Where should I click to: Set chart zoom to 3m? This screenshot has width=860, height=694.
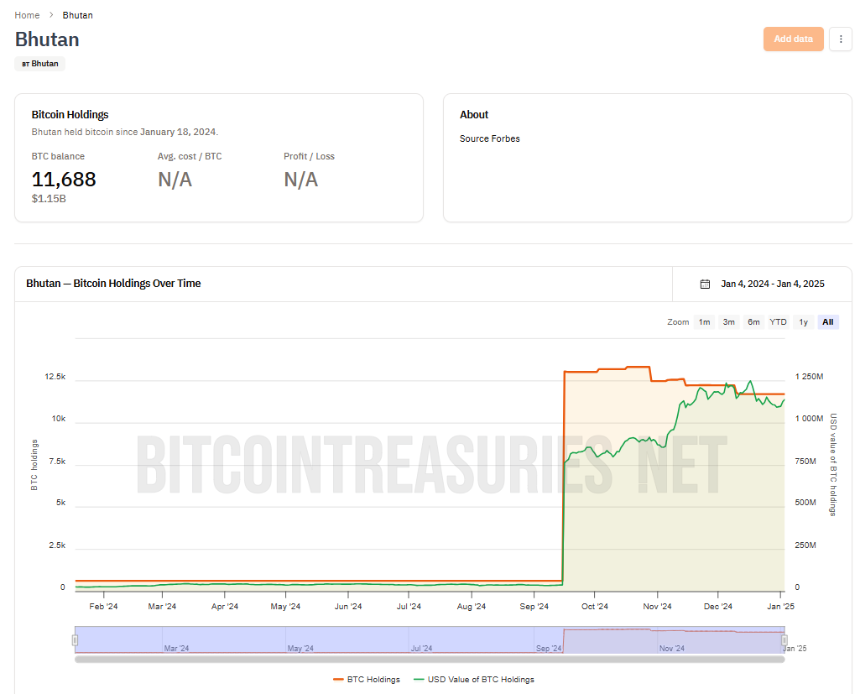click(728, 322)
